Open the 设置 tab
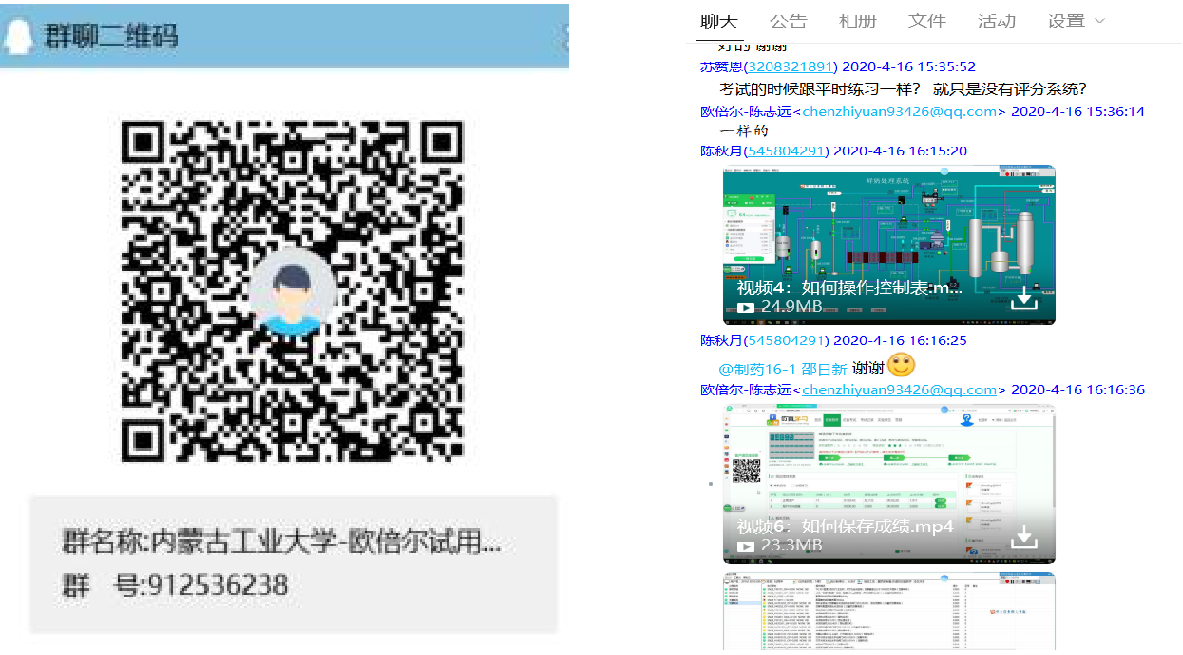The height and width of the screenshot is (655, 1183). point(1066,22)
